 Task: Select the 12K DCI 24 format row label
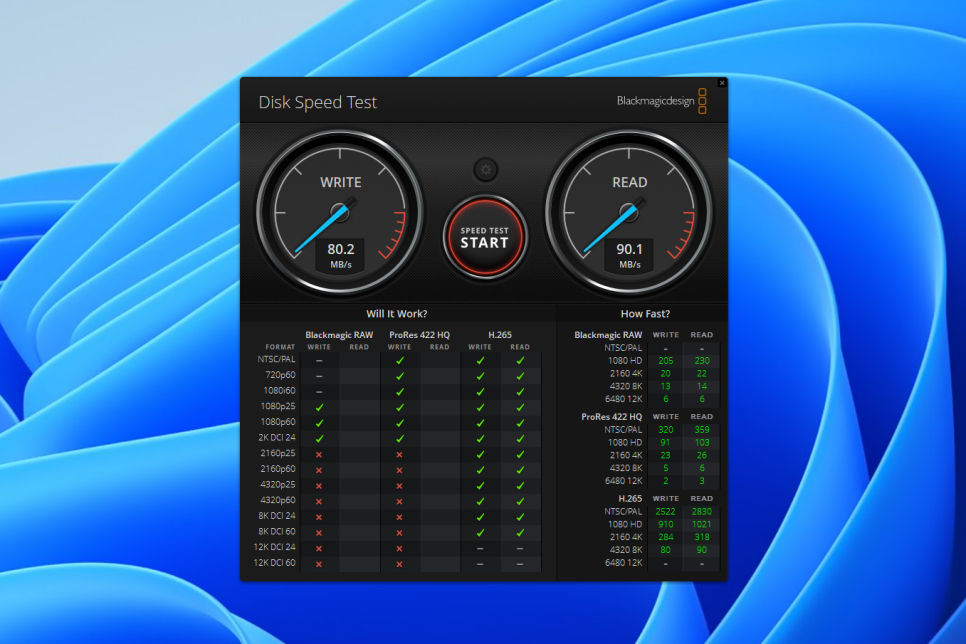pos(275,548)
